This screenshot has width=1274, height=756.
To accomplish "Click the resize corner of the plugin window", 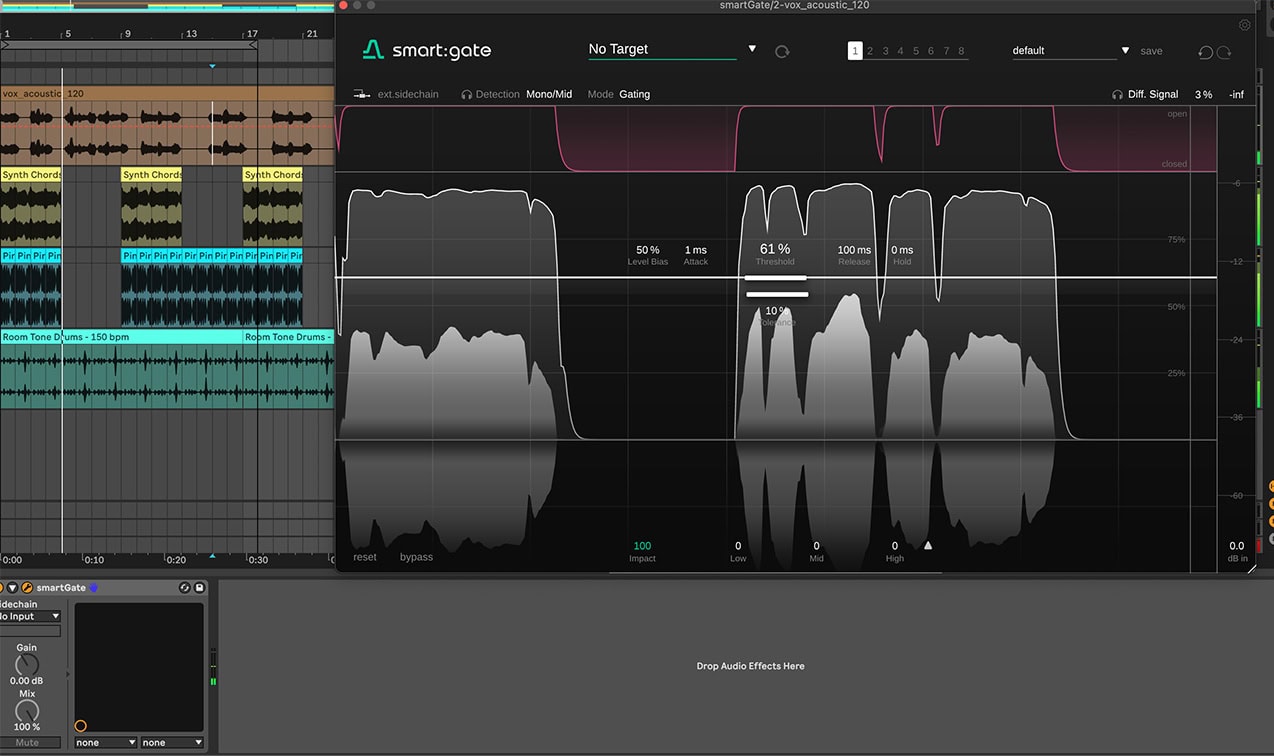I will [x=1253, y=568].
